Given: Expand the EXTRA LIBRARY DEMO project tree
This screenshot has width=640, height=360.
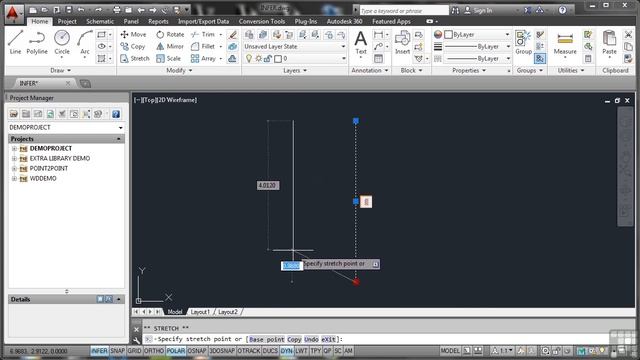Looking at the screenshot, I should 14,158.
